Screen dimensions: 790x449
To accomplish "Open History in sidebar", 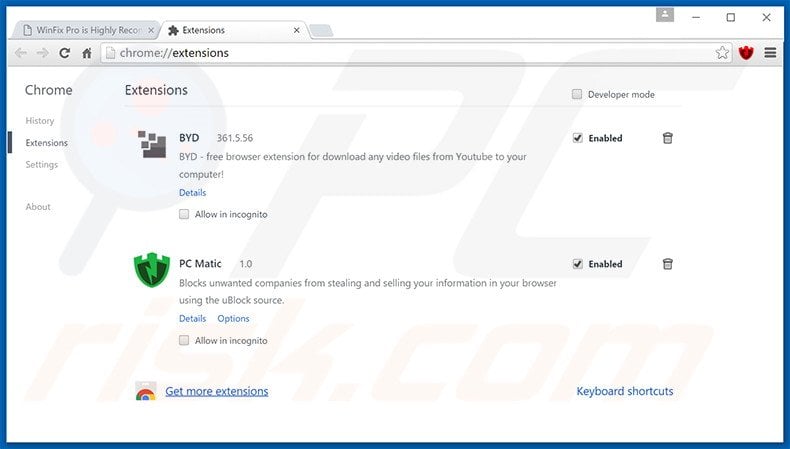I will coord(40,121).
